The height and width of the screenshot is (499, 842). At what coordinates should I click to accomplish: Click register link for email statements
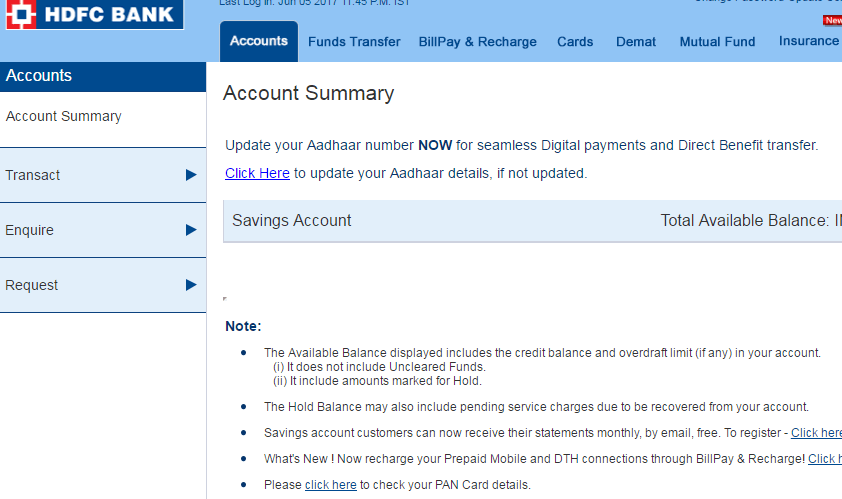816,433
